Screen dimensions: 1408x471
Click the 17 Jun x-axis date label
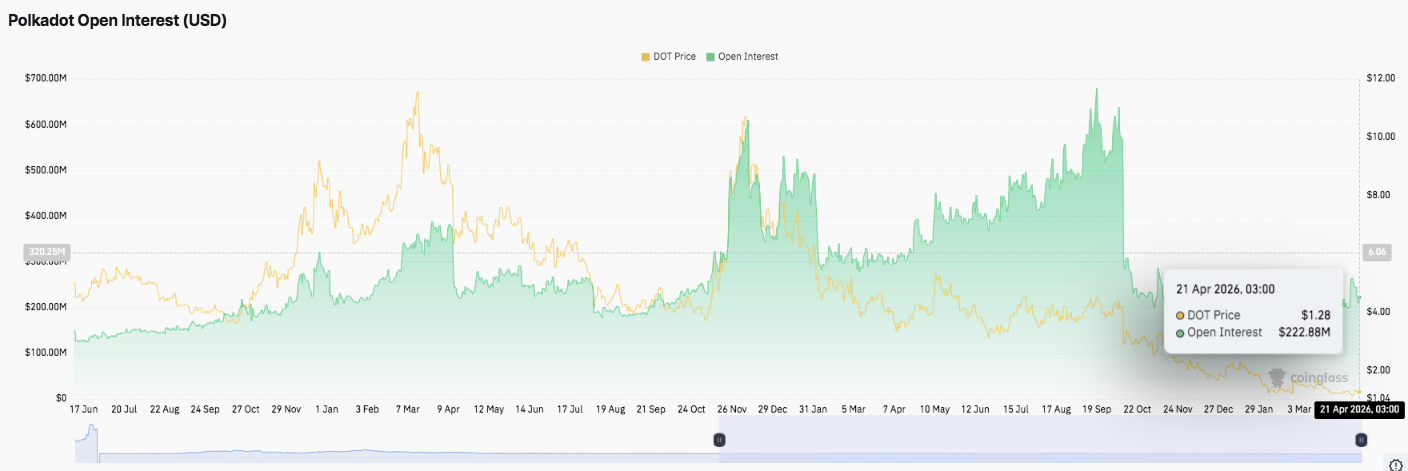coord(83,409)
